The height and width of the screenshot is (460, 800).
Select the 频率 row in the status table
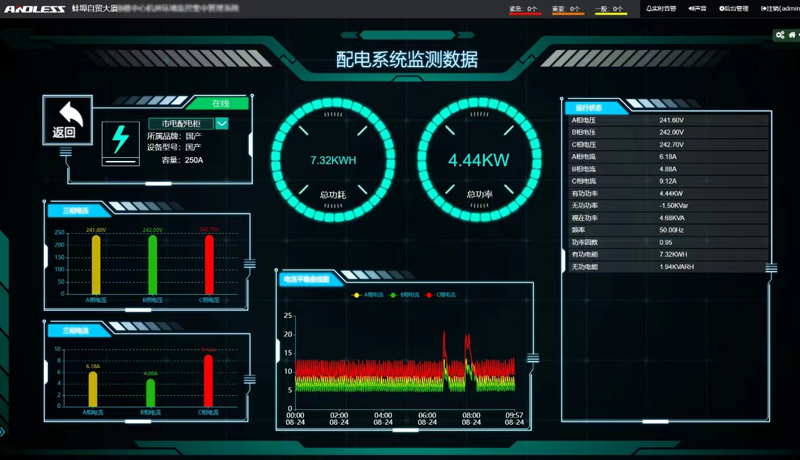pos(665,230)
